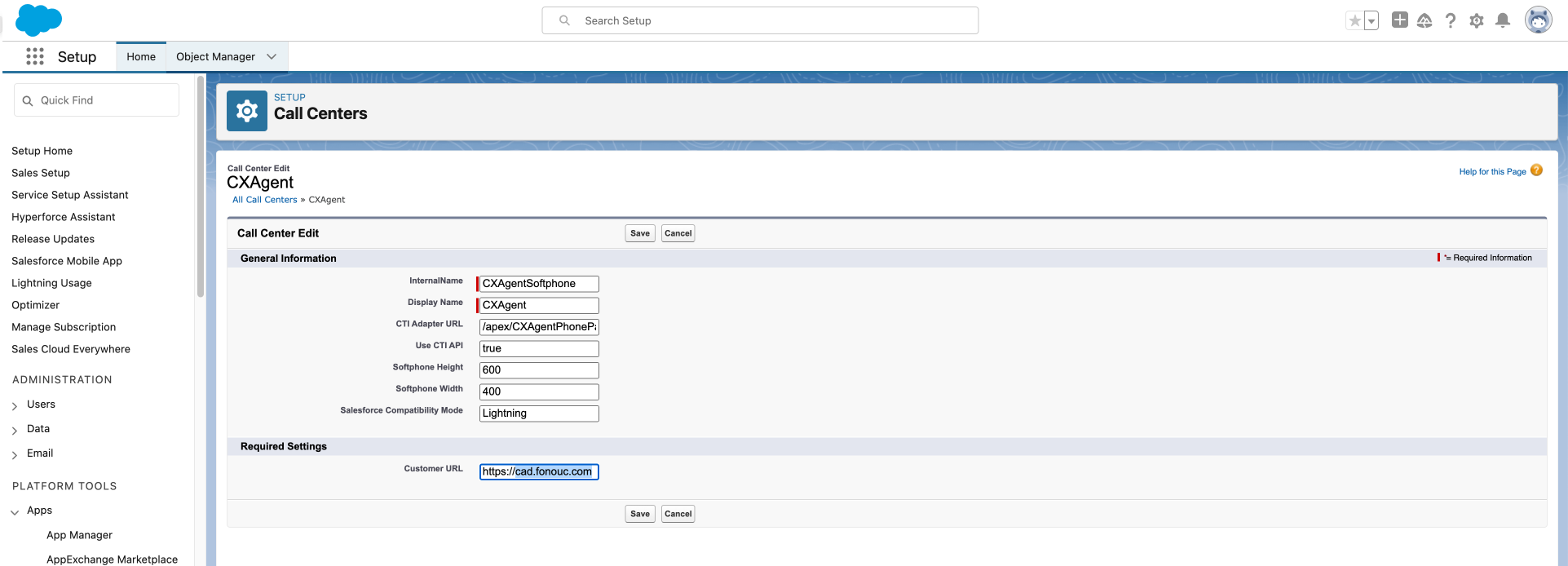
Task: Open Salesforce Mobile App item
Action: coord(67,261)
